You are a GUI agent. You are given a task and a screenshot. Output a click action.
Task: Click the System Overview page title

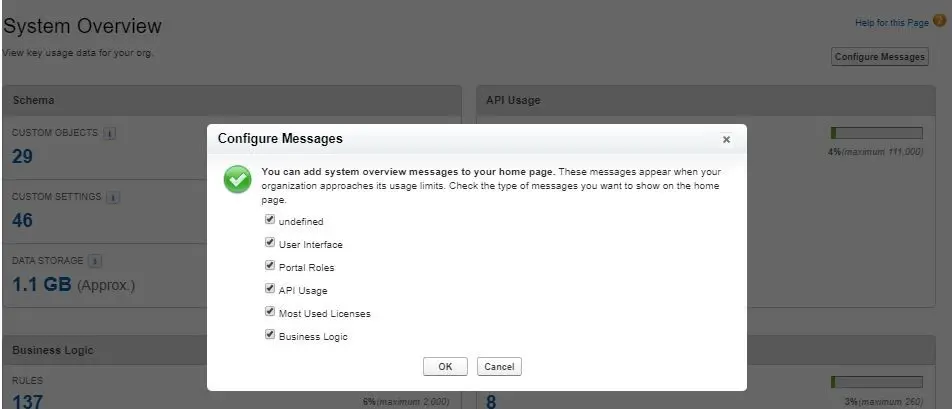[83, 26]
